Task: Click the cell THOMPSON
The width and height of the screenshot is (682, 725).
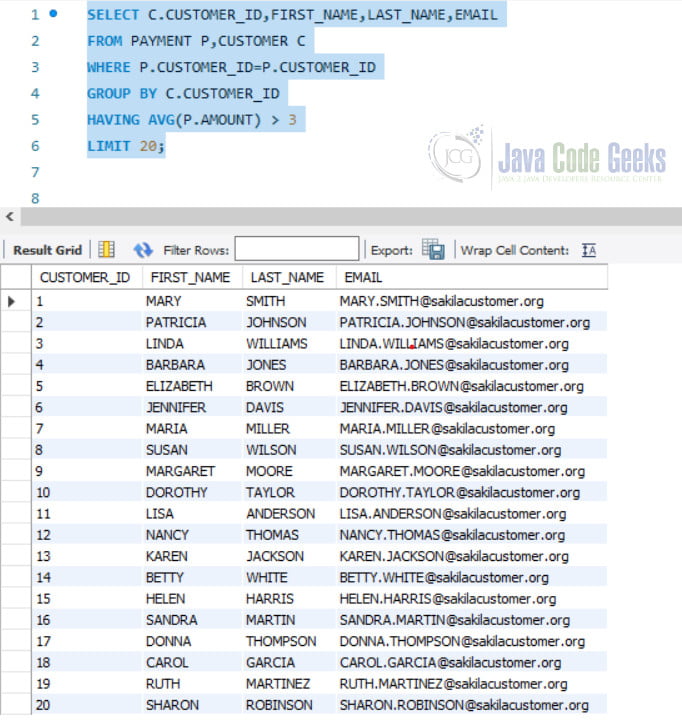Action: click(x=281, y=642)
